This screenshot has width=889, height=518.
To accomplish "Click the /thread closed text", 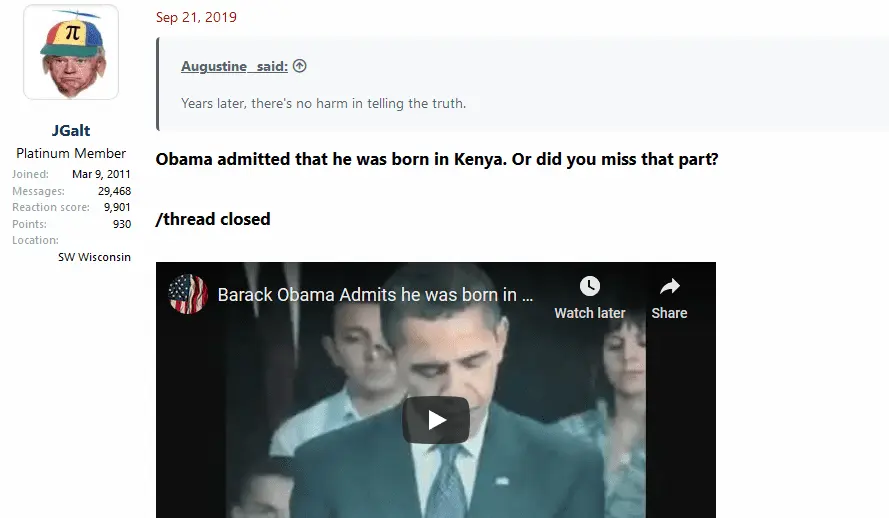I will pyautogui.click(x=213, y=219).
